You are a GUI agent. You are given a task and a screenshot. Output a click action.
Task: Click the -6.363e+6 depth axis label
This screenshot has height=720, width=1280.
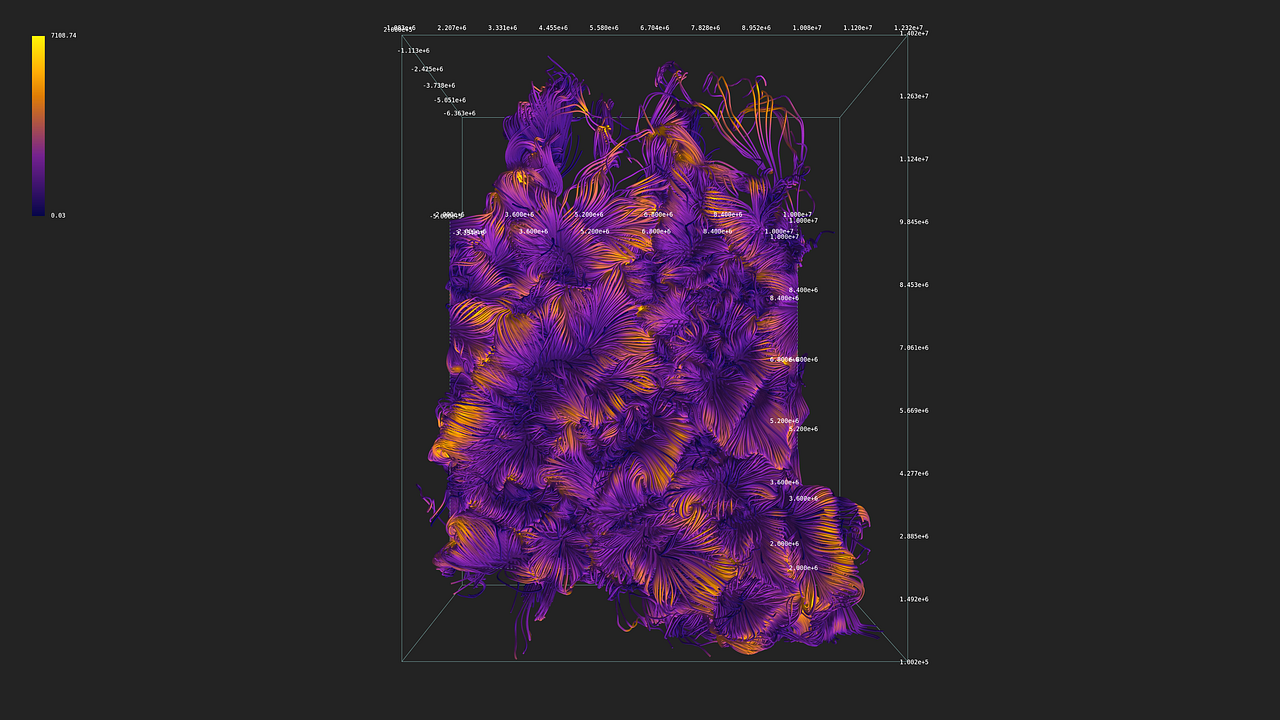457,114
